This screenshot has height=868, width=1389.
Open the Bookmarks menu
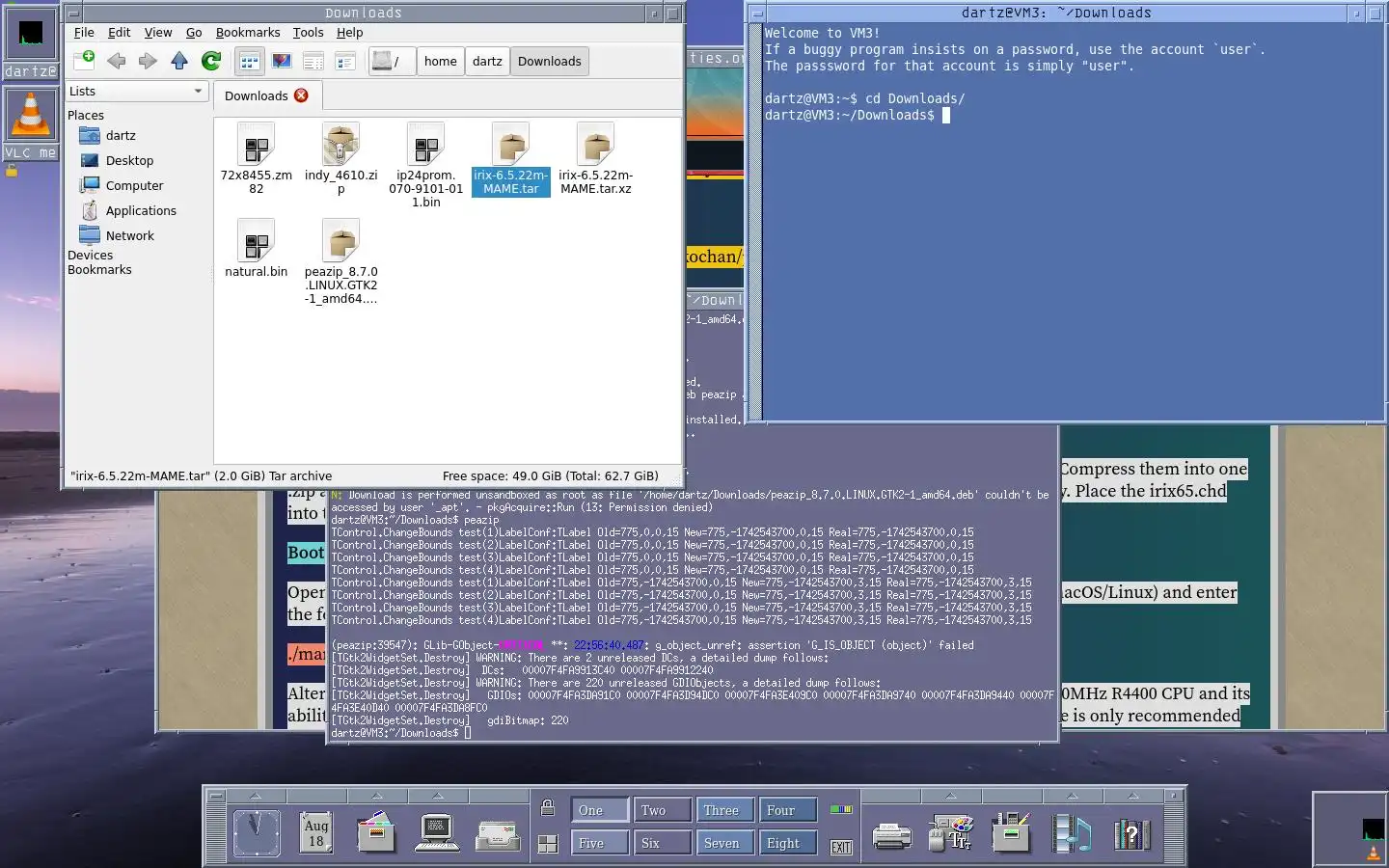tap(248, 32)
